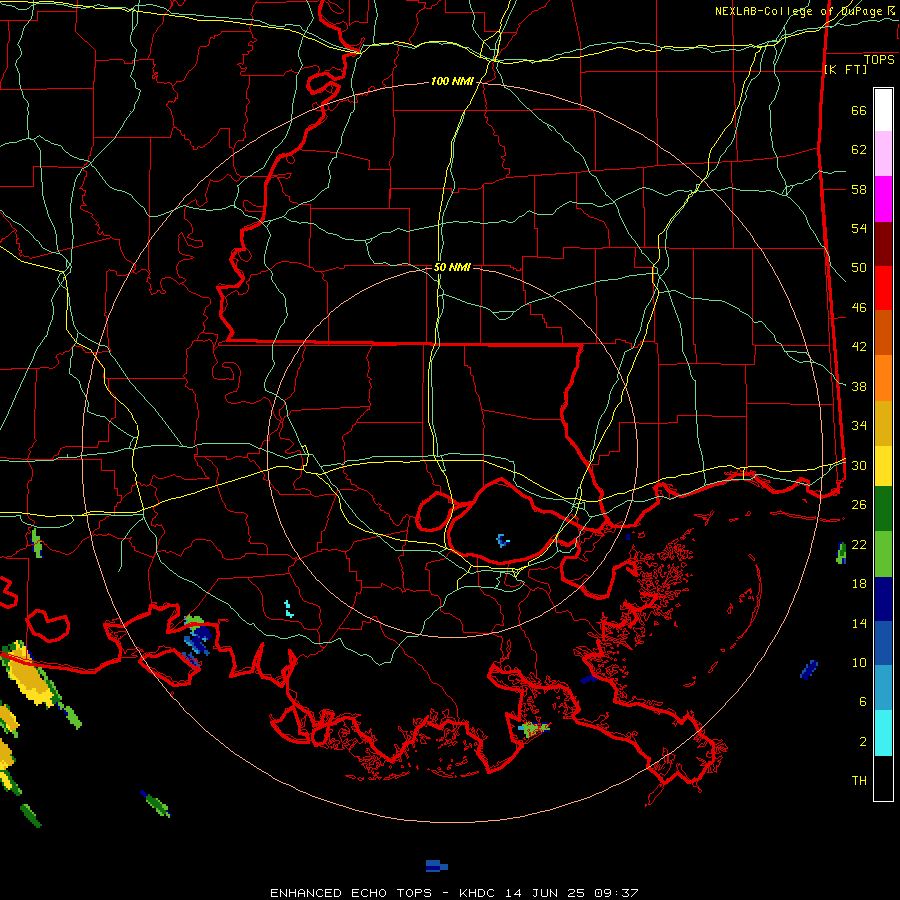Screen dimensions: 900x900
Task: Click legend value 54
Action: 859,228
